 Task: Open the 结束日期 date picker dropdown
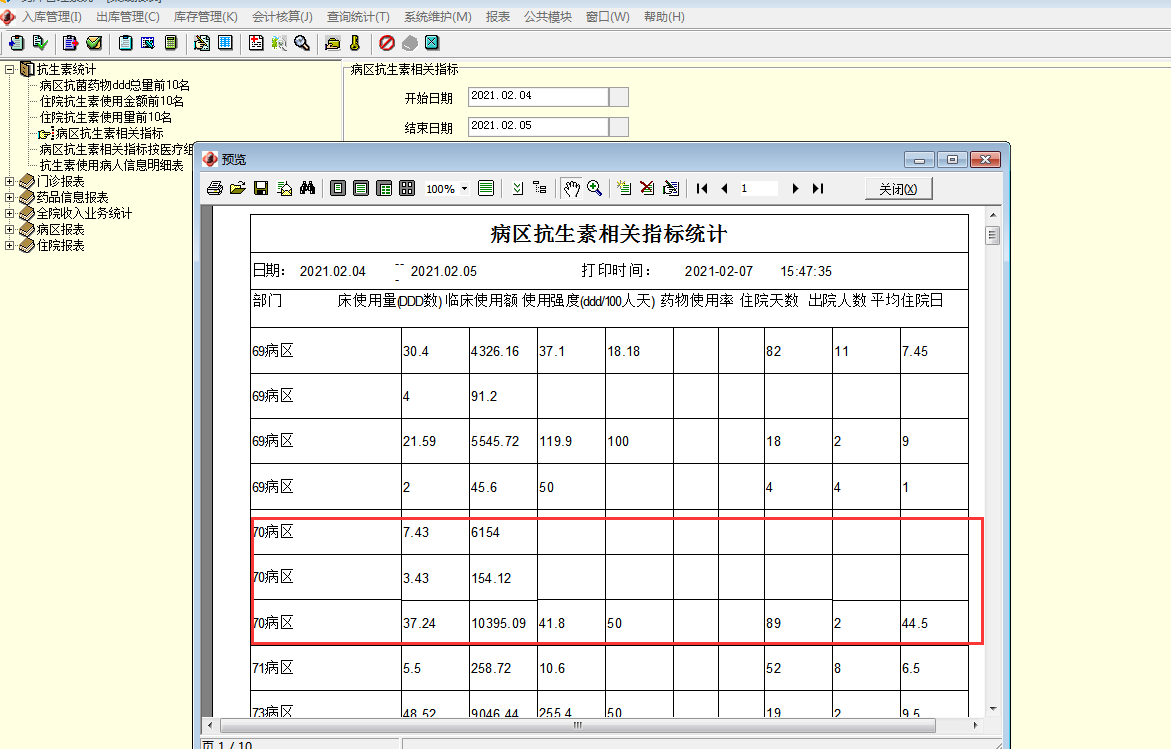pos(619,127)
